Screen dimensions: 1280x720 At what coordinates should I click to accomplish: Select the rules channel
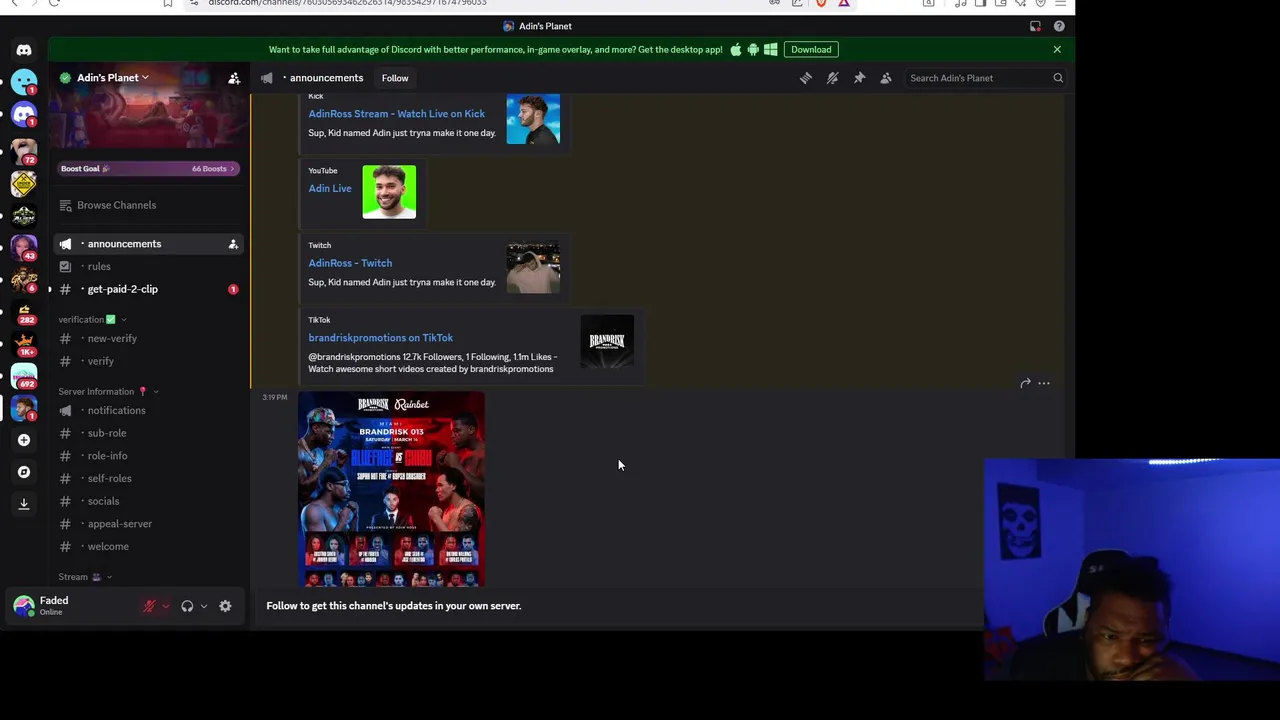148,267
